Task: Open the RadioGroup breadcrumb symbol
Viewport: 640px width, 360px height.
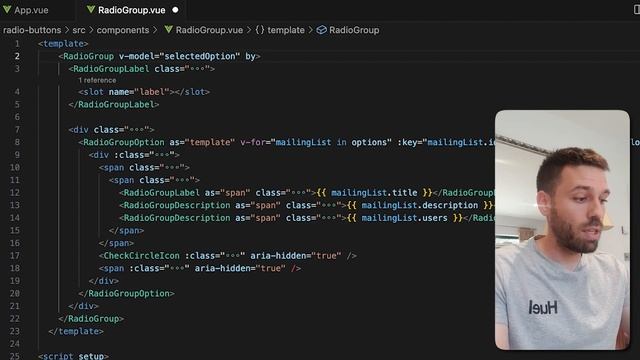Action: coord(354,30)
